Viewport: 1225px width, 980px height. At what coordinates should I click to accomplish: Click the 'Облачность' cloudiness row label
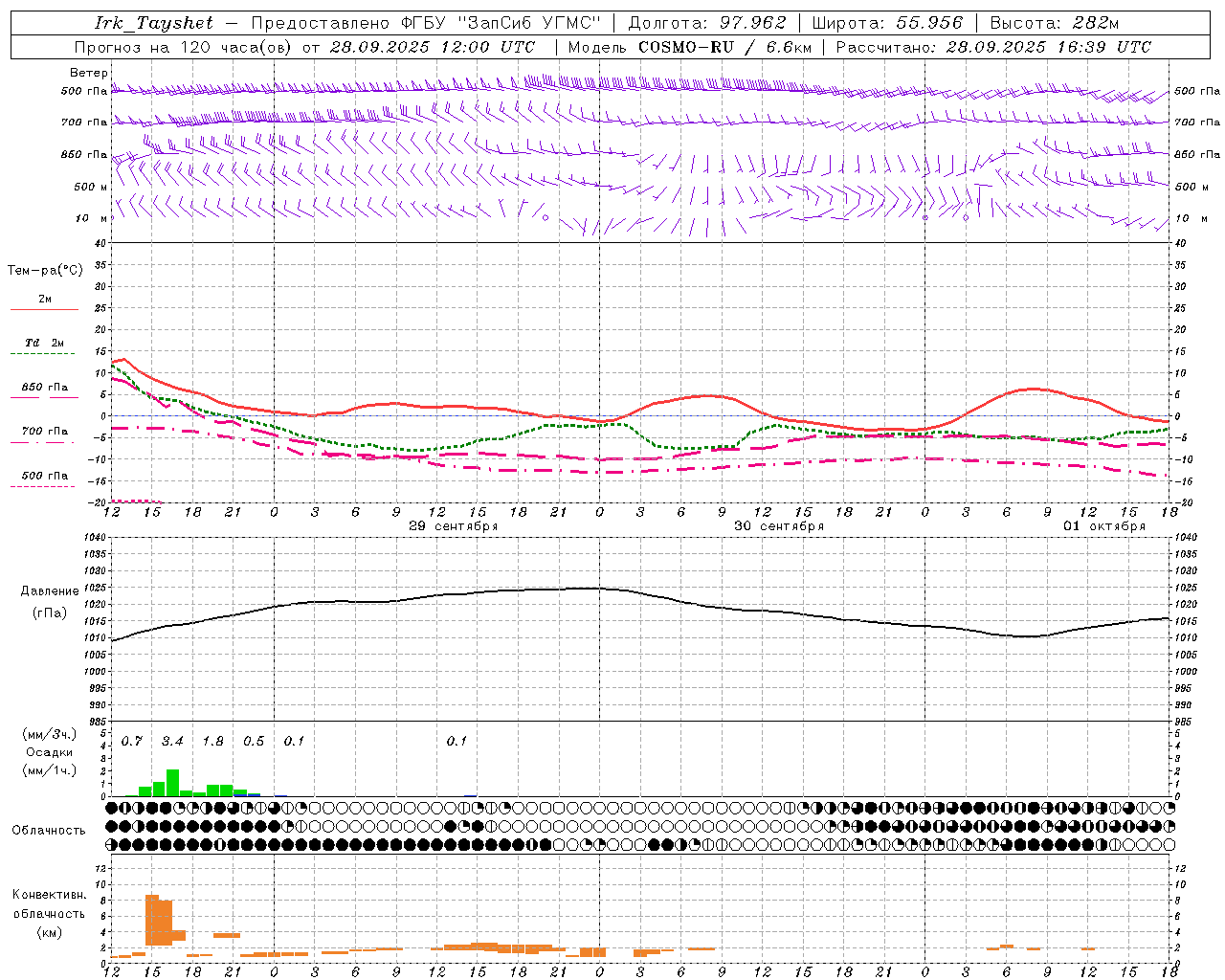pos(49,831)
